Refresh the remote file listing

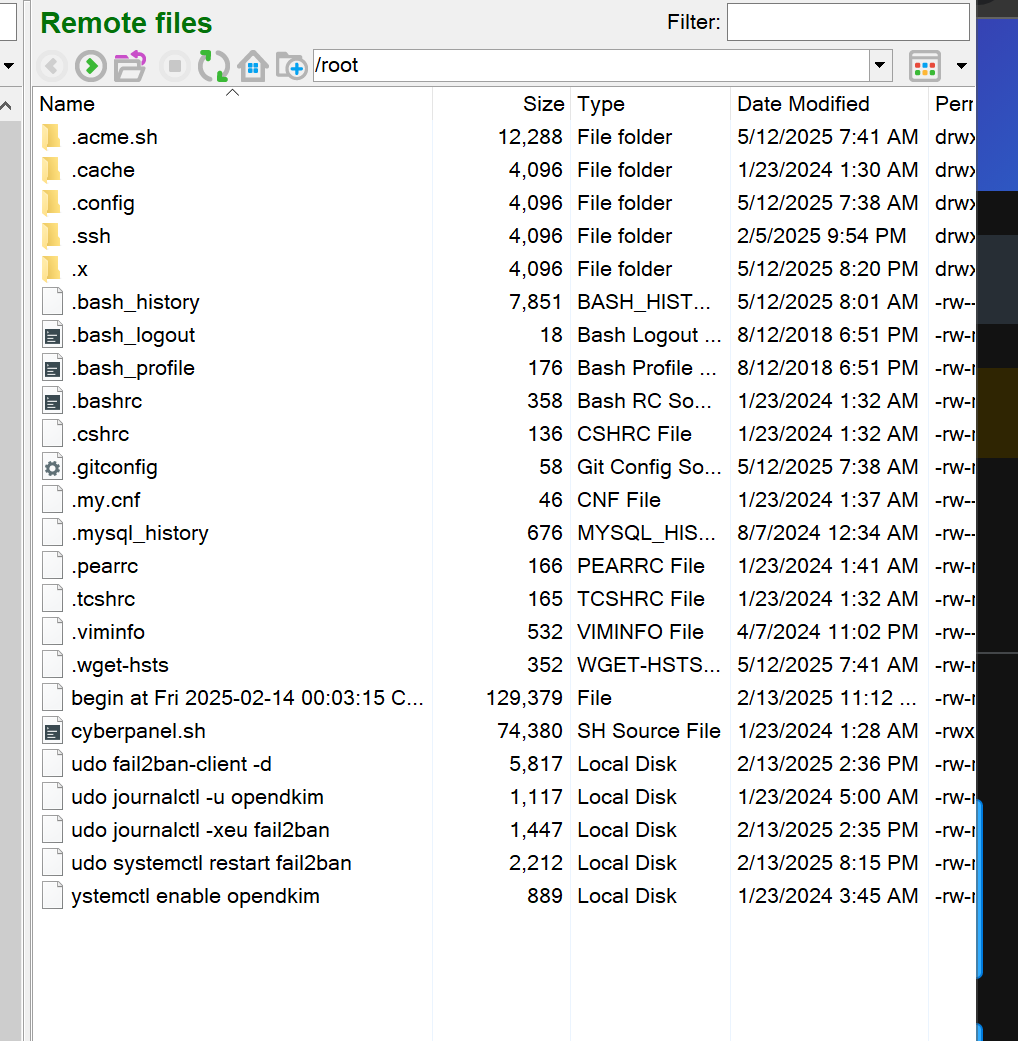pos(214,66)
